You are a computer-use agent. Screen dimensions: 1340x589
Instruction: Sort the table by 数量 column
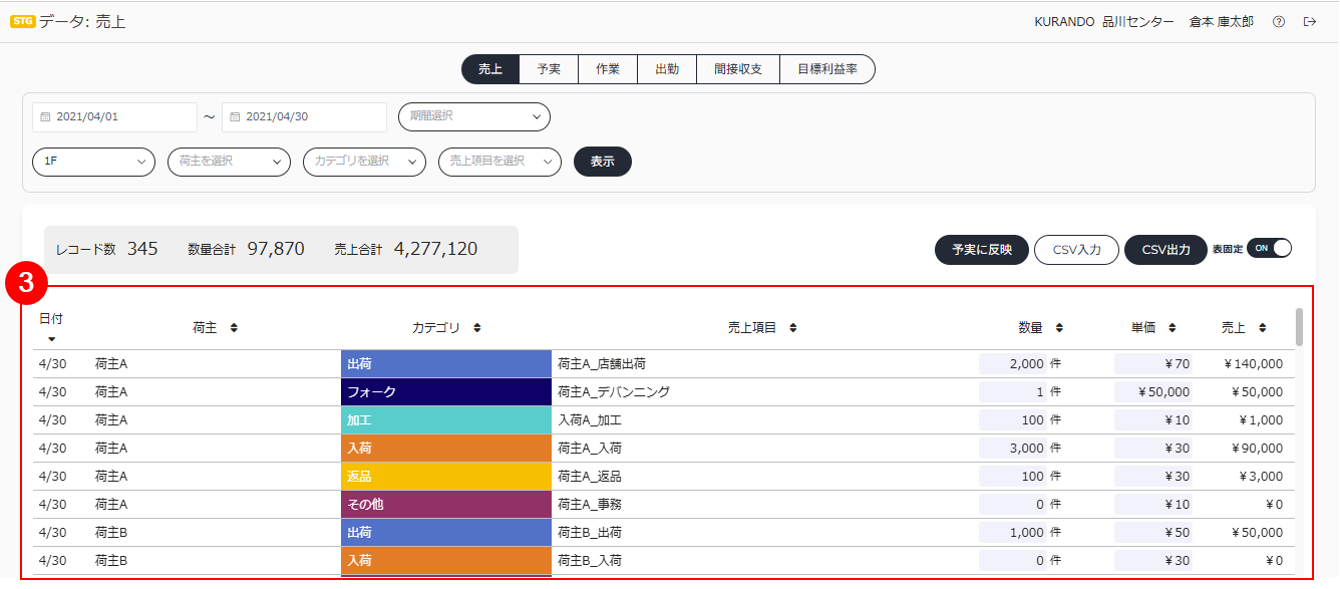pos(1059,328)
